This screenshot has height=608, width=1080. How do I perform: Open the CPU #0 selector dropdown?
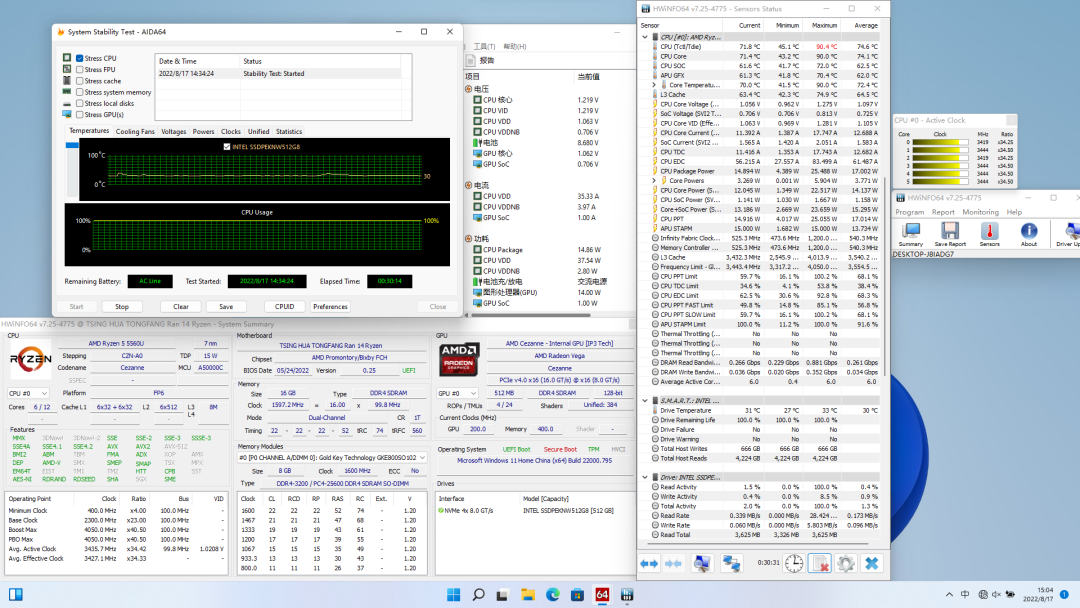(x=28, y=393)
